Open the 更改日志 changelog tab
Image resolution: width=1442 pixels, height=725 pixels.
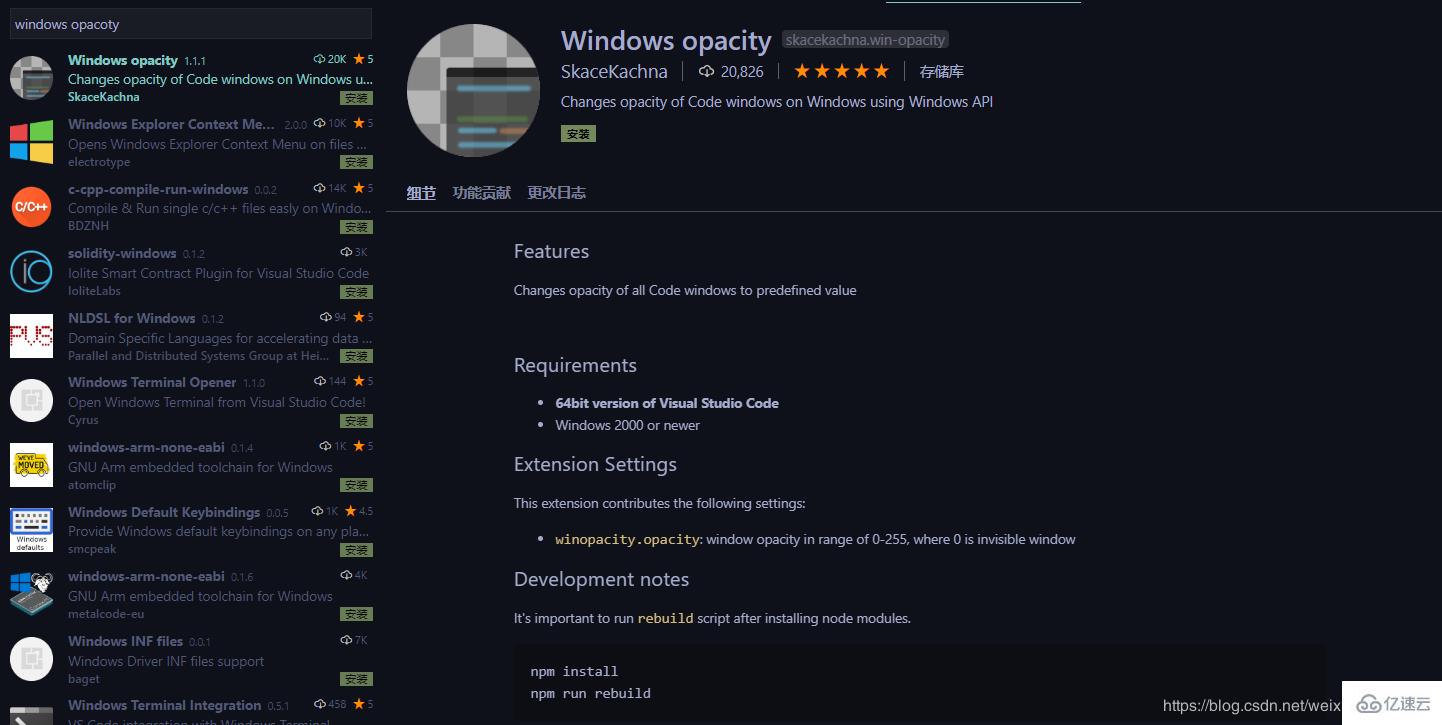click(556, 193)
